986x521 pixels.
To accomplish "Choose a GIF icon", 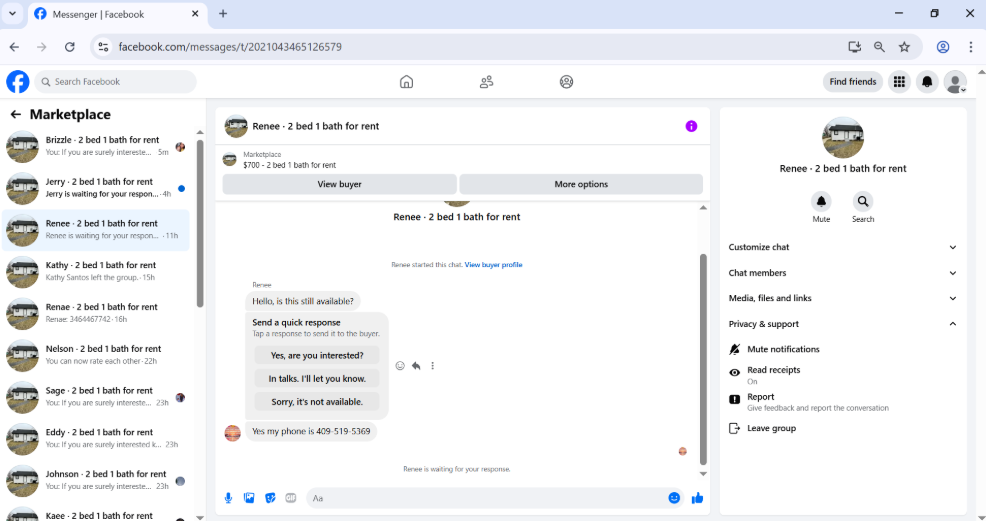I will point(291,498).
